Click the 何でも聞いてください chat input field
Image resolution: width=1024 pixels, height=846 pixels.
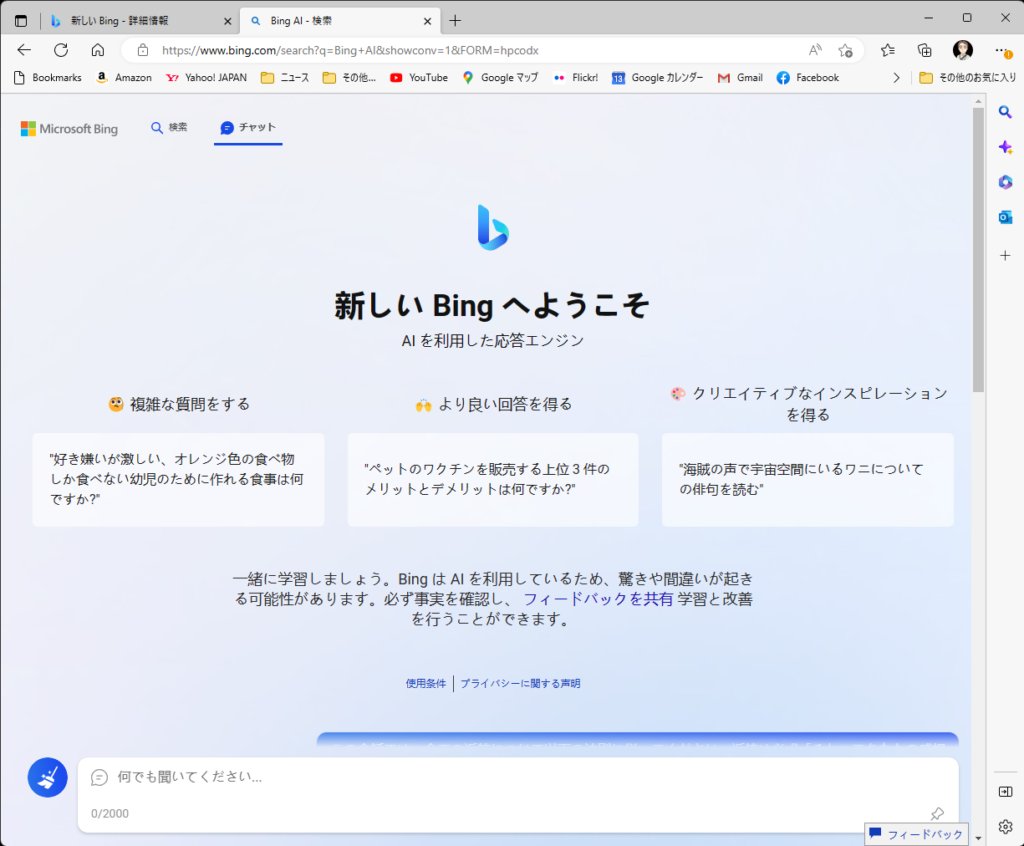pos(500,776)
